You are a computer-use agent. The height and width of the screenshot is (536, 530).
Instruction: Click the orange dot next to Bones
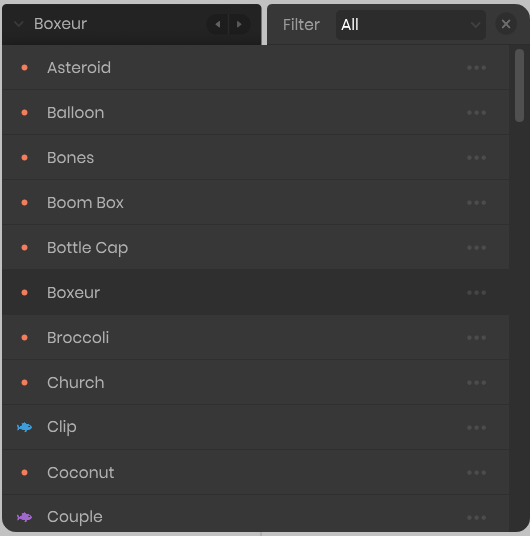click(x=24, y=158)
